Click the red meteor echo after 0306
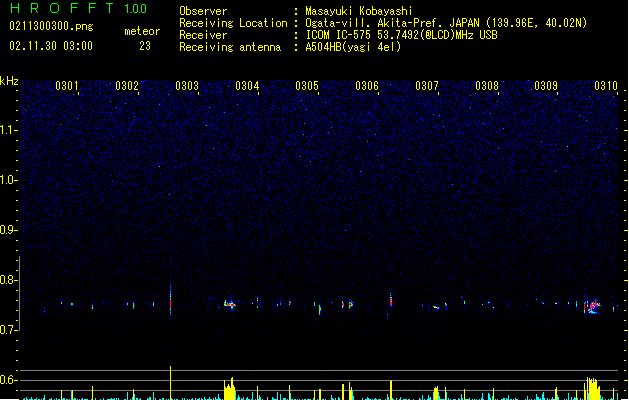This screenshot has width=629, height=400. [x=391, y=300]
